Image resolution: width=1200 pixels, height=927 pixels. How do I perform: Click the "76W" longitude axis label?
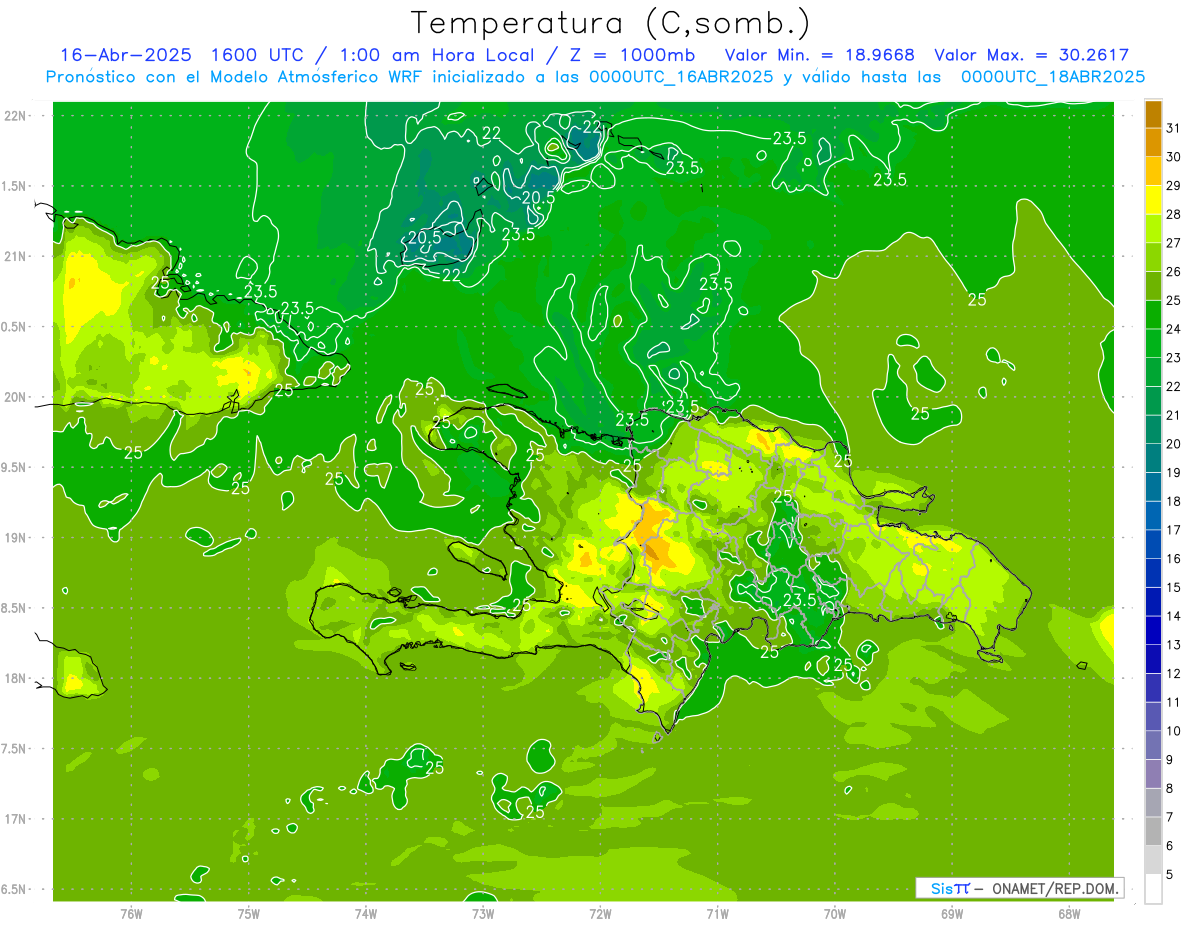(131, 914)
